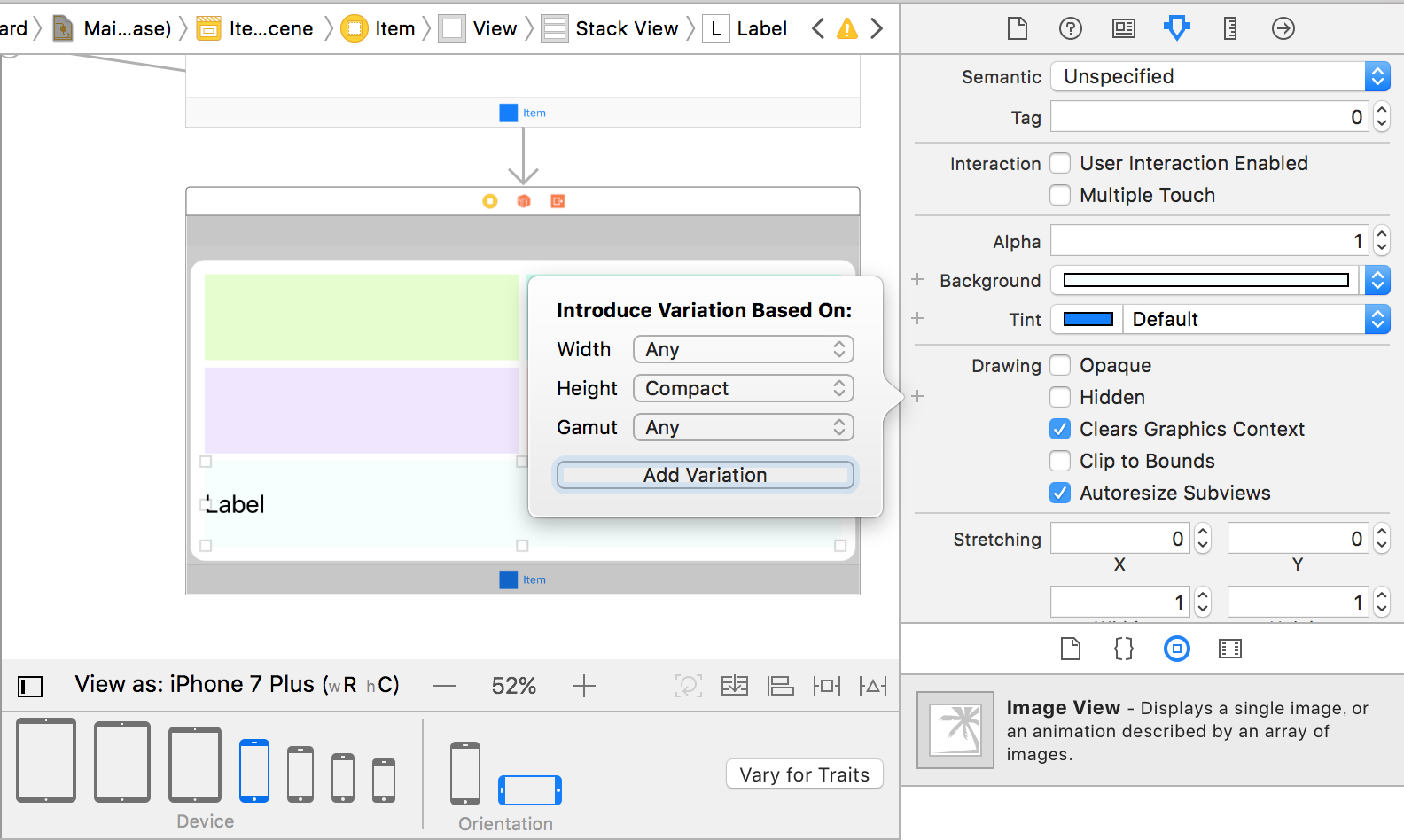
Task: Choose the selected iPhone 7 Plus device
Action: 254,771
